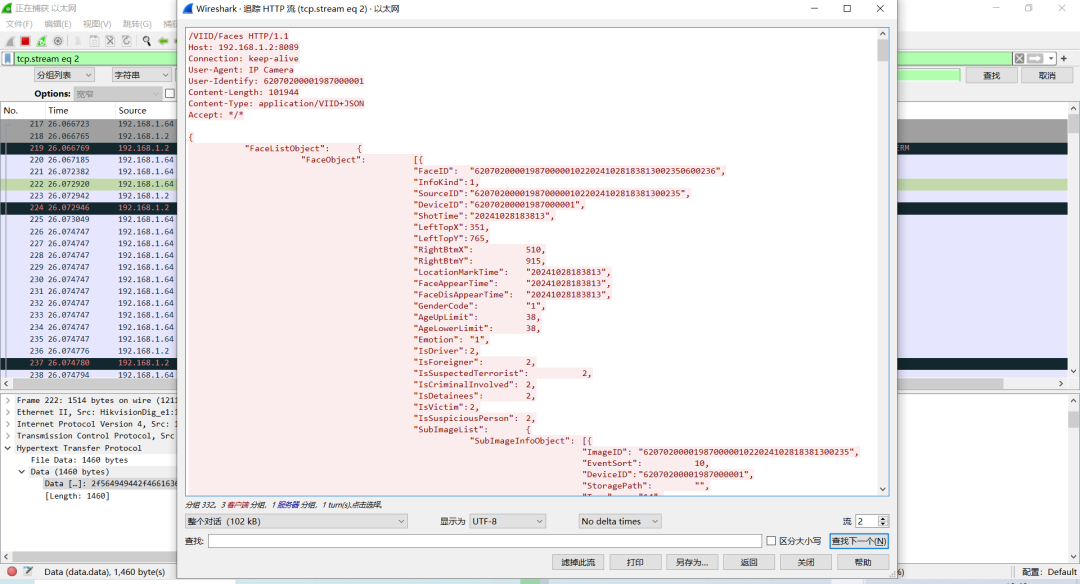The height and width of the screenshot is (584, 1080).
Task: Click the Source column header
Action: (146, 110)
